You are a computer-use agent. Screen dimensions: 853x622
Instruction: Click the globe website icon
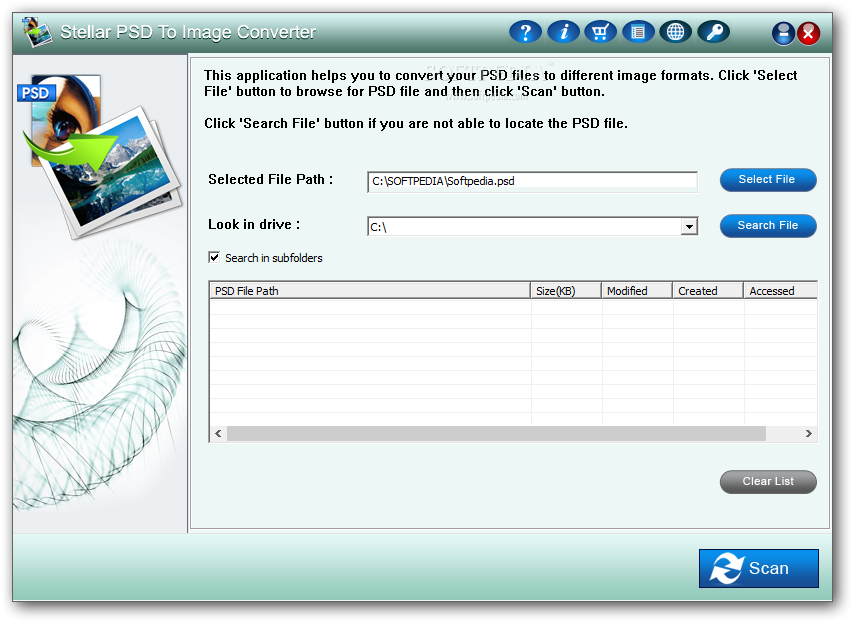click(x=675, y=33)
